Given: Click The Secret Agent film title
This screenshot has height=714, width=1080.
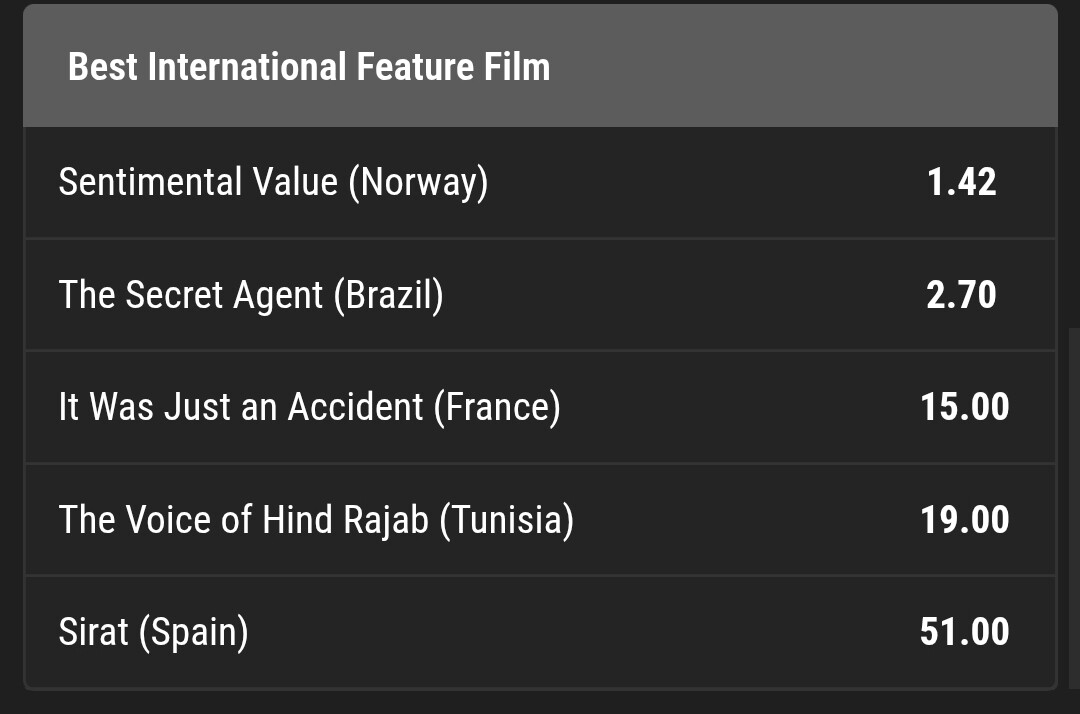Looking at the screenshot, I should pos(190,295).
